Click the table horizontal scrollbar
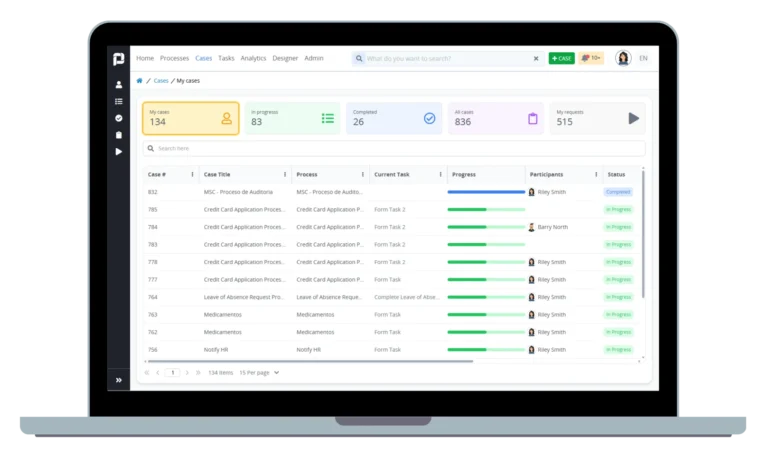Viewport: 768px width, 459px height. coord(310,362)
